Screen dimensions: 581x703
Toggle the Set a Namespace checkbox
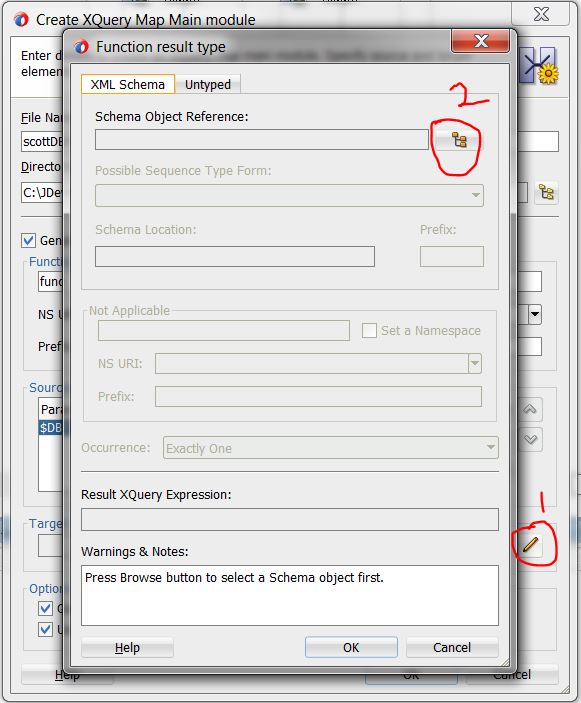click(369, 330)
